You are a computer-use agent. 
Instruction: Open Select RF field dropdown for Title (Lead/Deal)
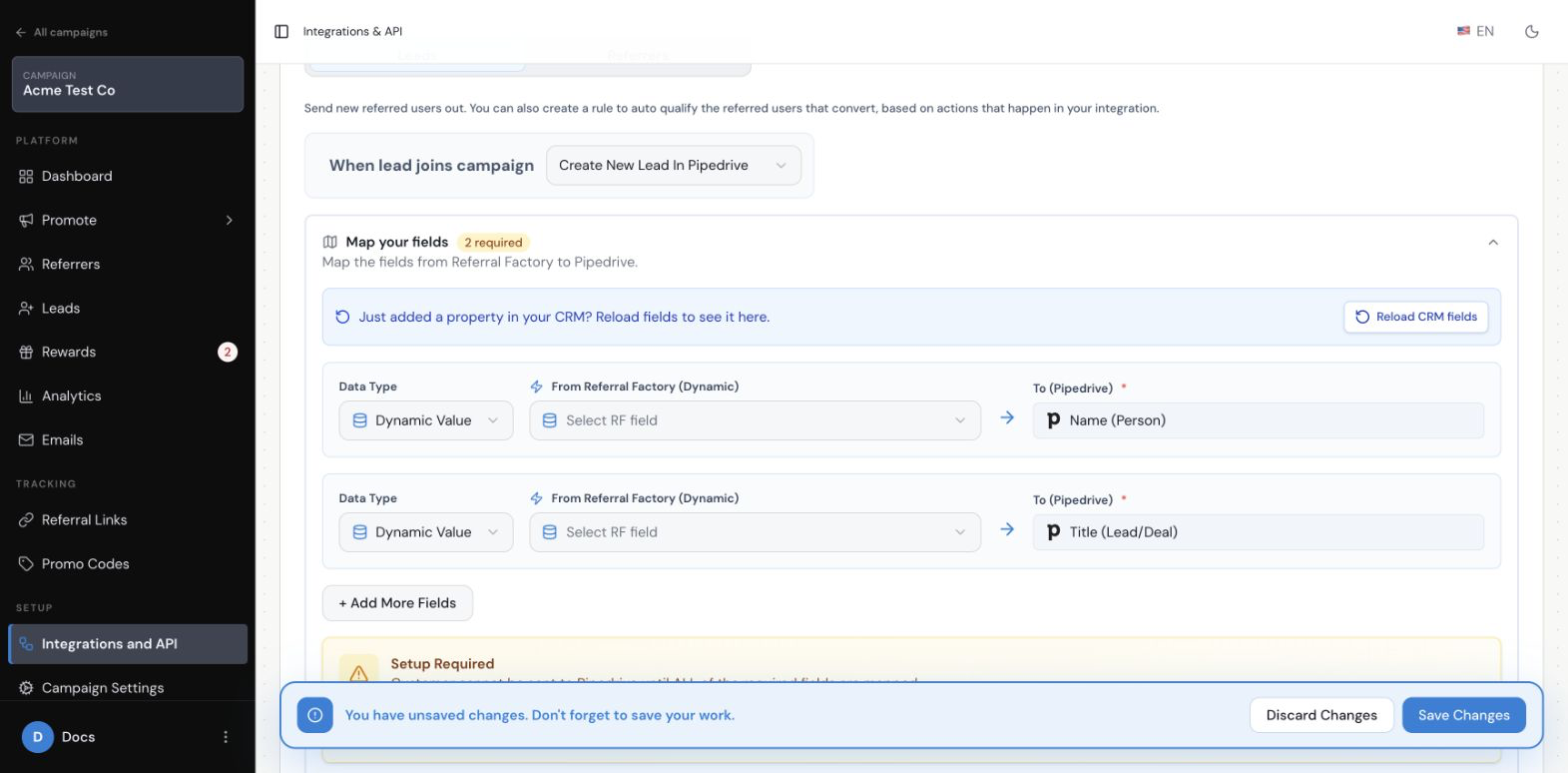click(x=755, y=532)
